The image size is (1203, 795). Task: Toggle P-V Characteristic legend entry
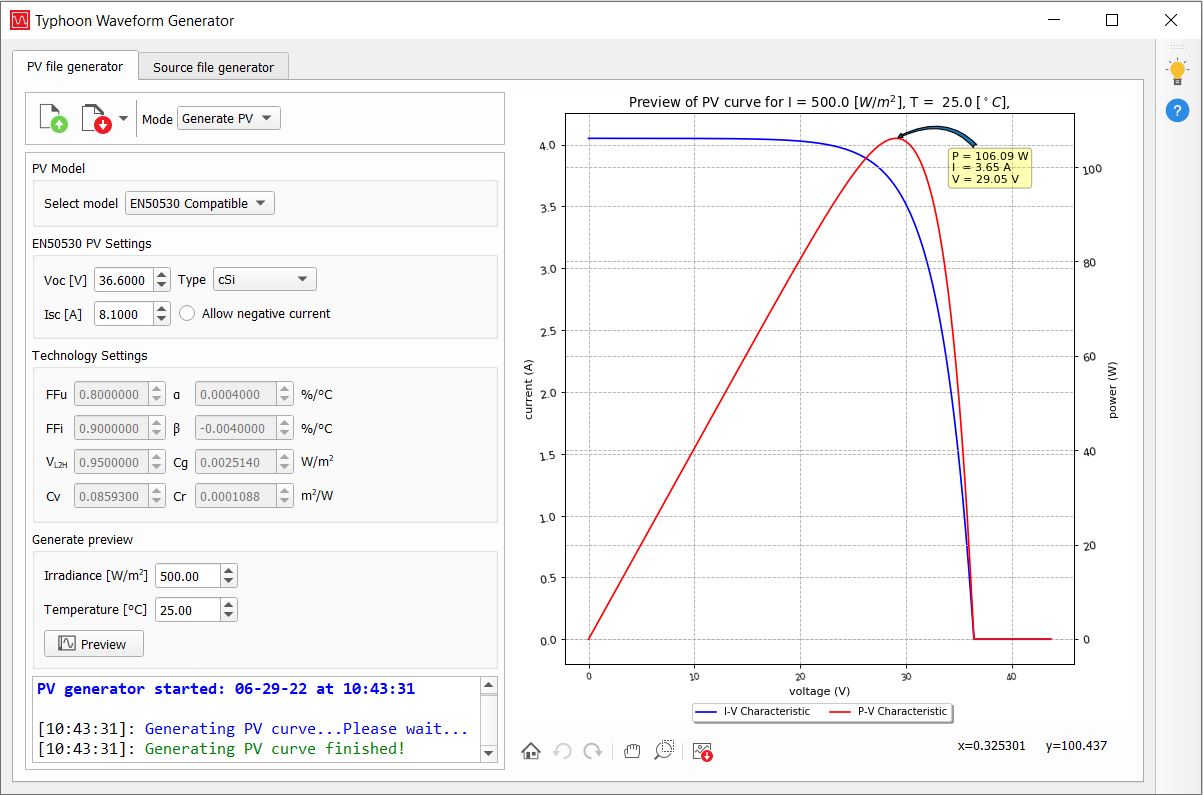[889, 712]
